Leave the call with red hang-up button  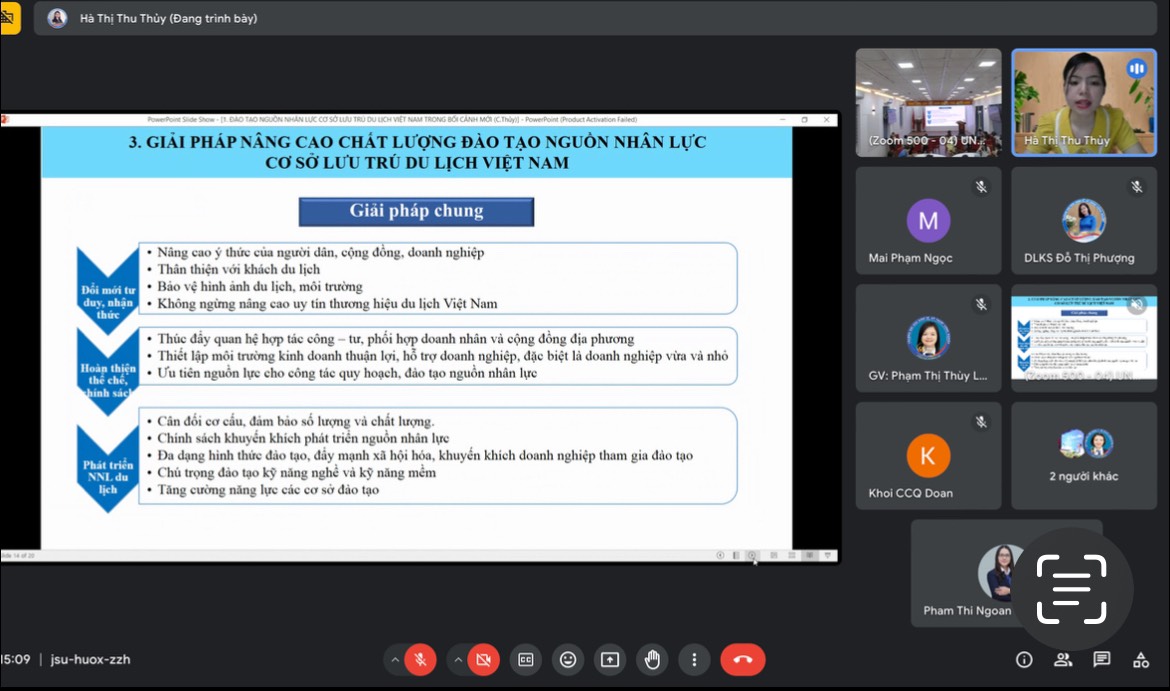click(742, 660)
